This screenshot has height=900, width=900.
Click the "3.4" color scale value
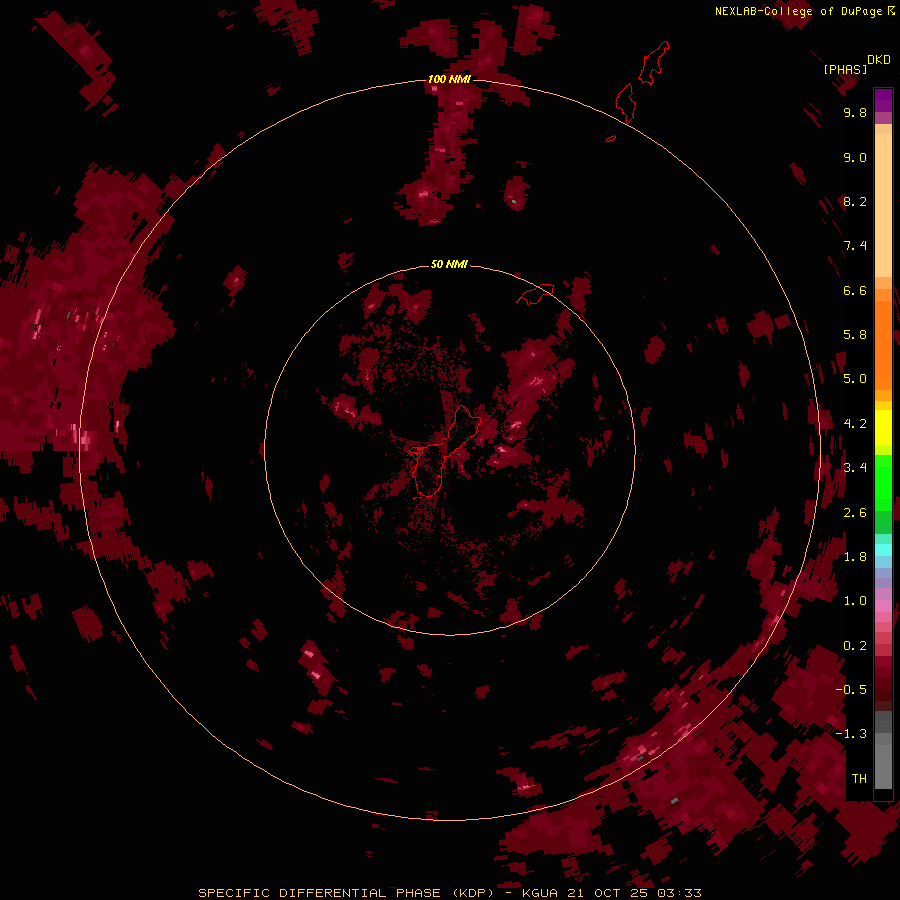tap(855, 468)
